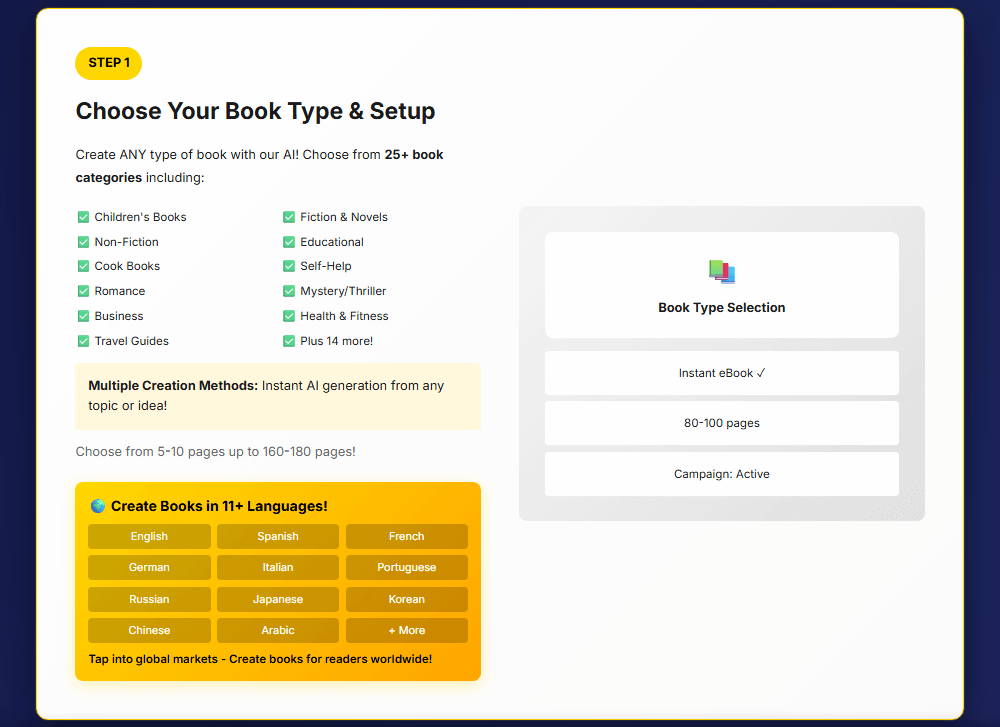The image size is (1000, 727).
Task: Click the checkmark beside Travel Guides
Action: tap(84, 341)
